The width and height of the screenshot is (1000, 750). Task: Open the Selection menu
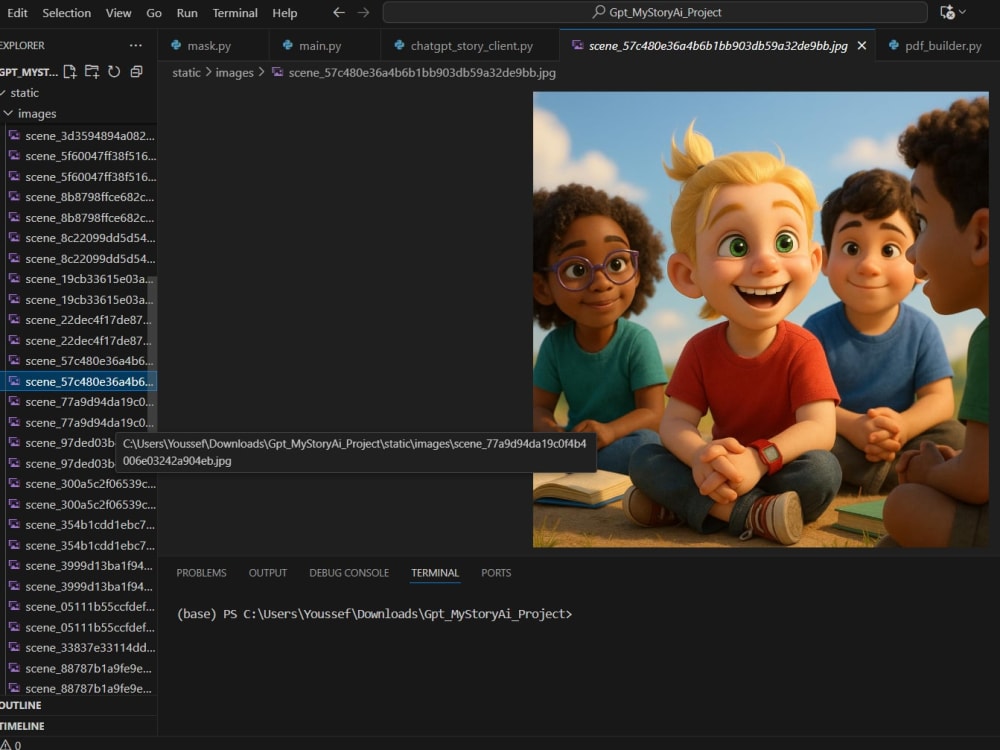point(66,13)
